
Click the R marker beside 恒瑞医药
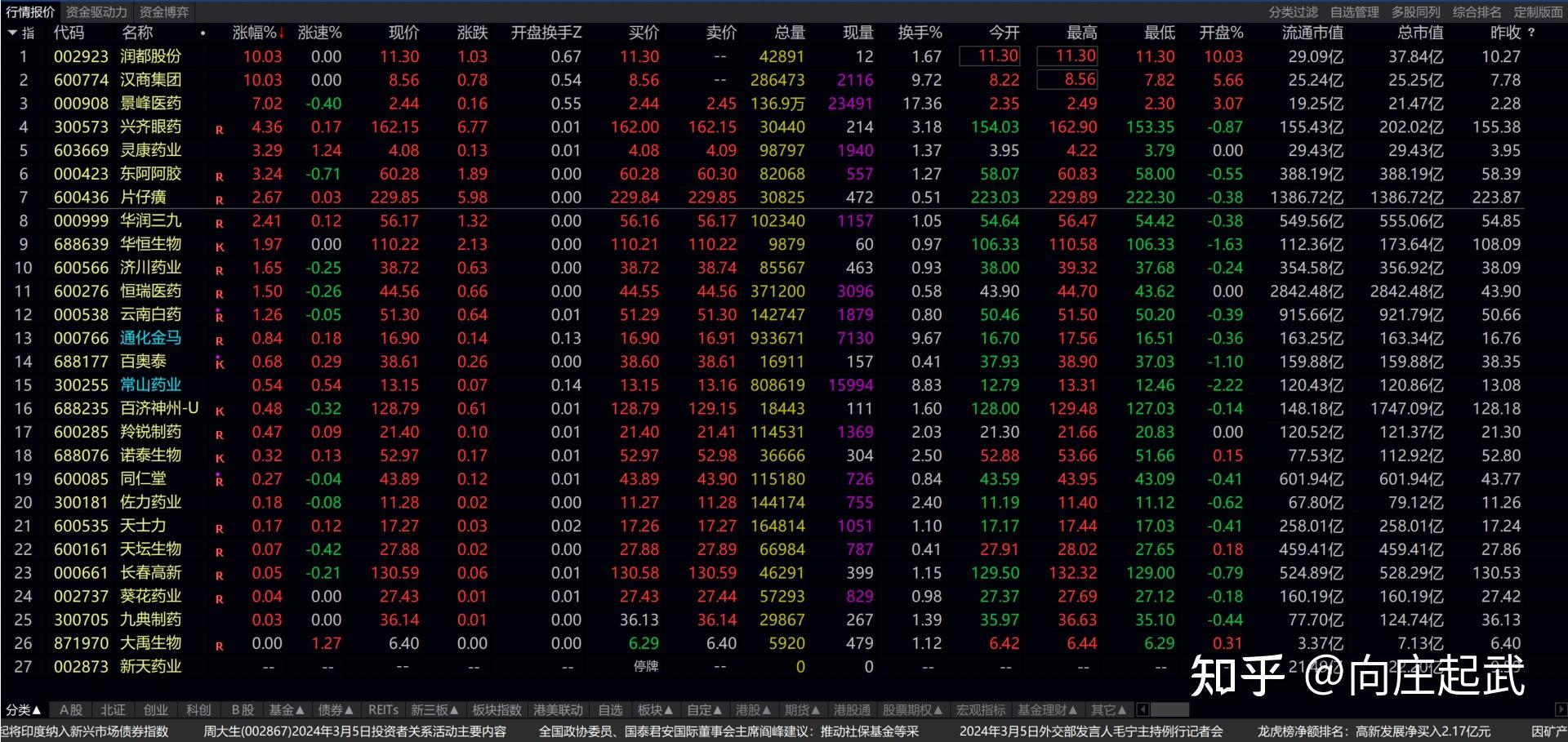click(x=219, y=294)
